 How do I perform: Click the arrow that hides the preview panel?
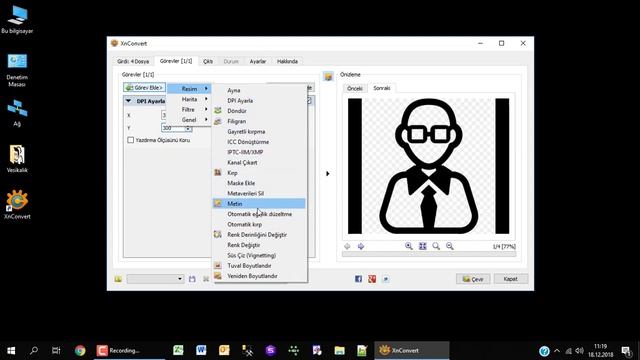(327, 173)
